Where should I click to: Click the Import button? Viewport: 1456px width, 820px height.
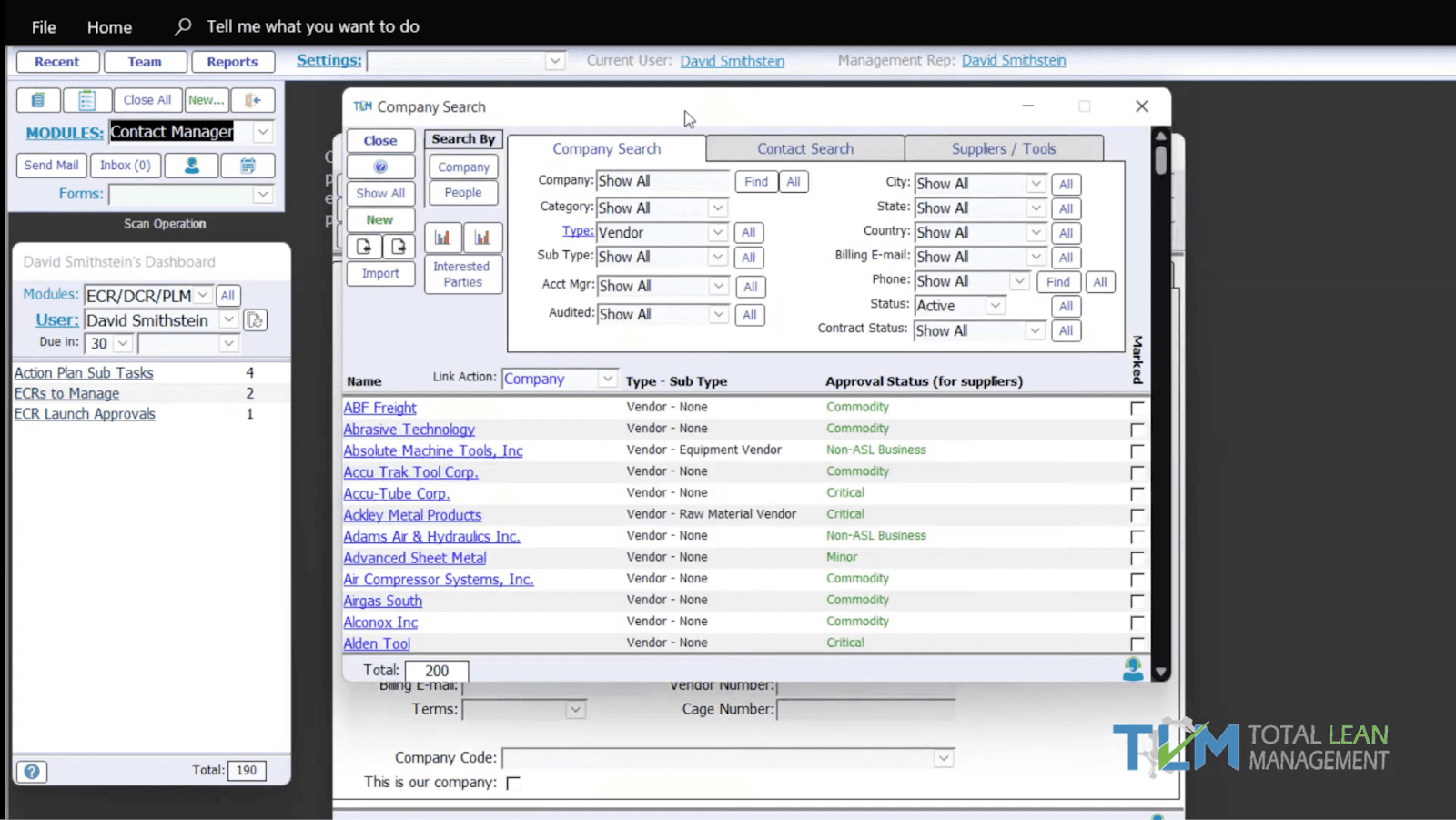(380, 273)
